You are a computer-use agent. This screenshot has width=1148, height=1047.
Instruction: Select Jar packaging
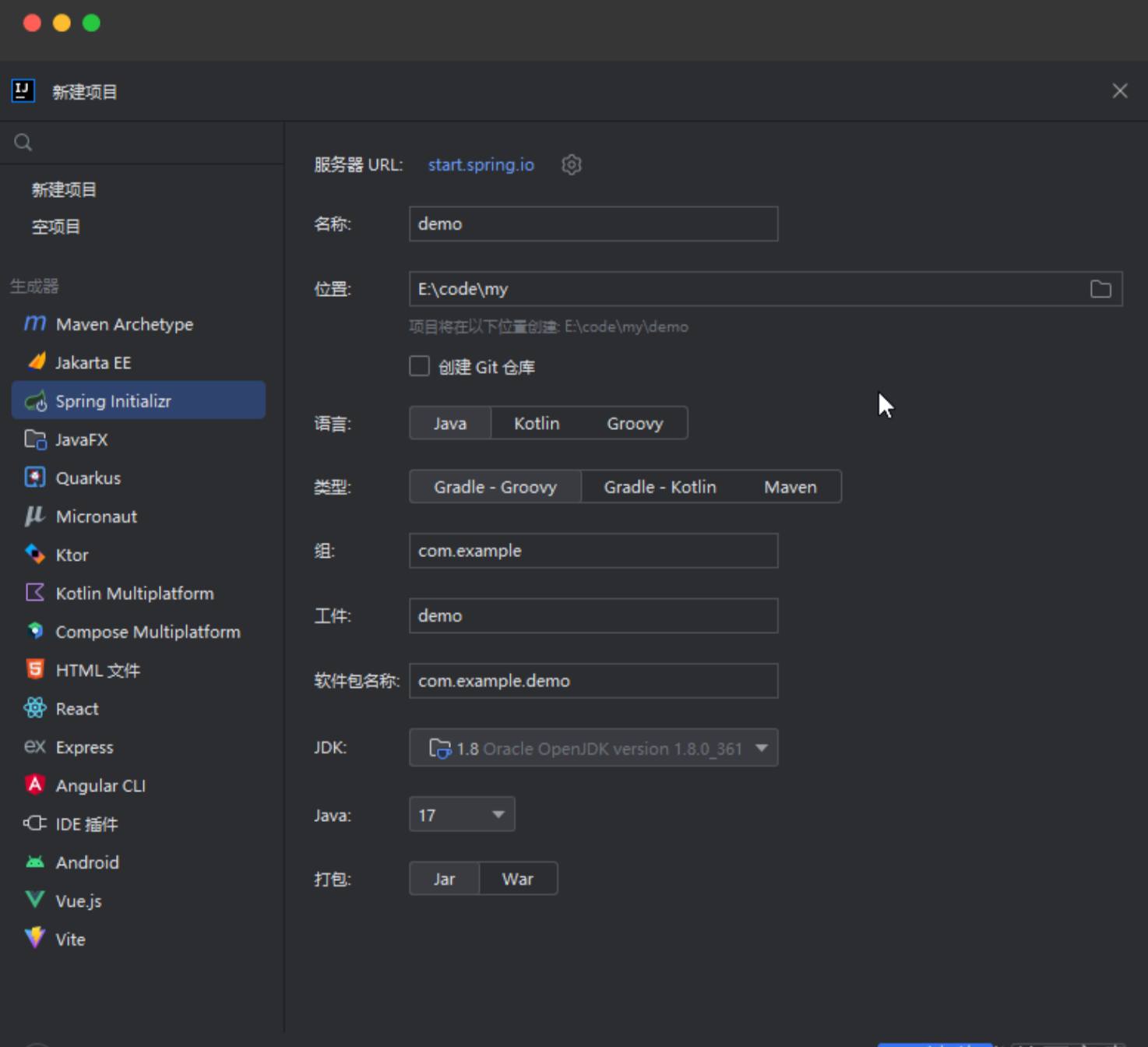pos(444,879)
